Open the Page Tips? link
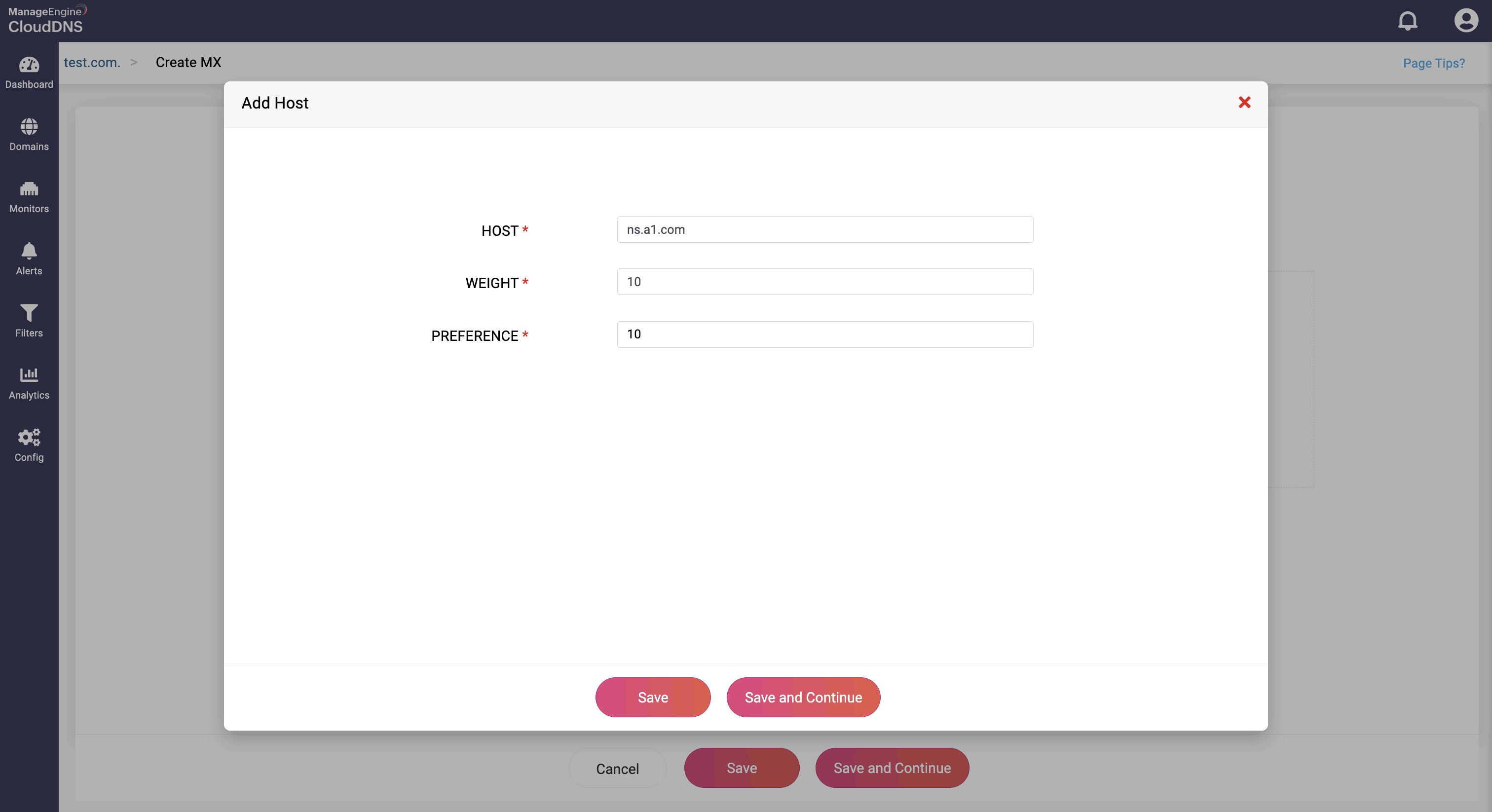Image resolution: width=1492 pixels, height=812 pixels. point(1433,63)
